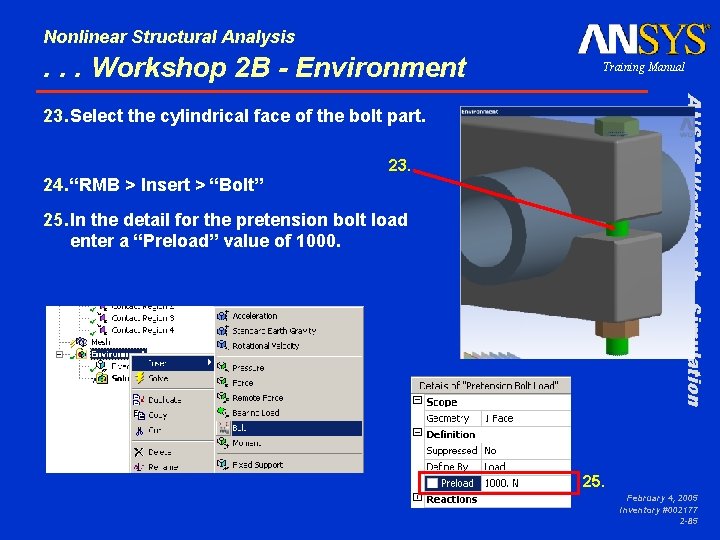This screenshot has width=720, height=540.
Task: Open the Define By Load dropdown
Action: [526, 466]
